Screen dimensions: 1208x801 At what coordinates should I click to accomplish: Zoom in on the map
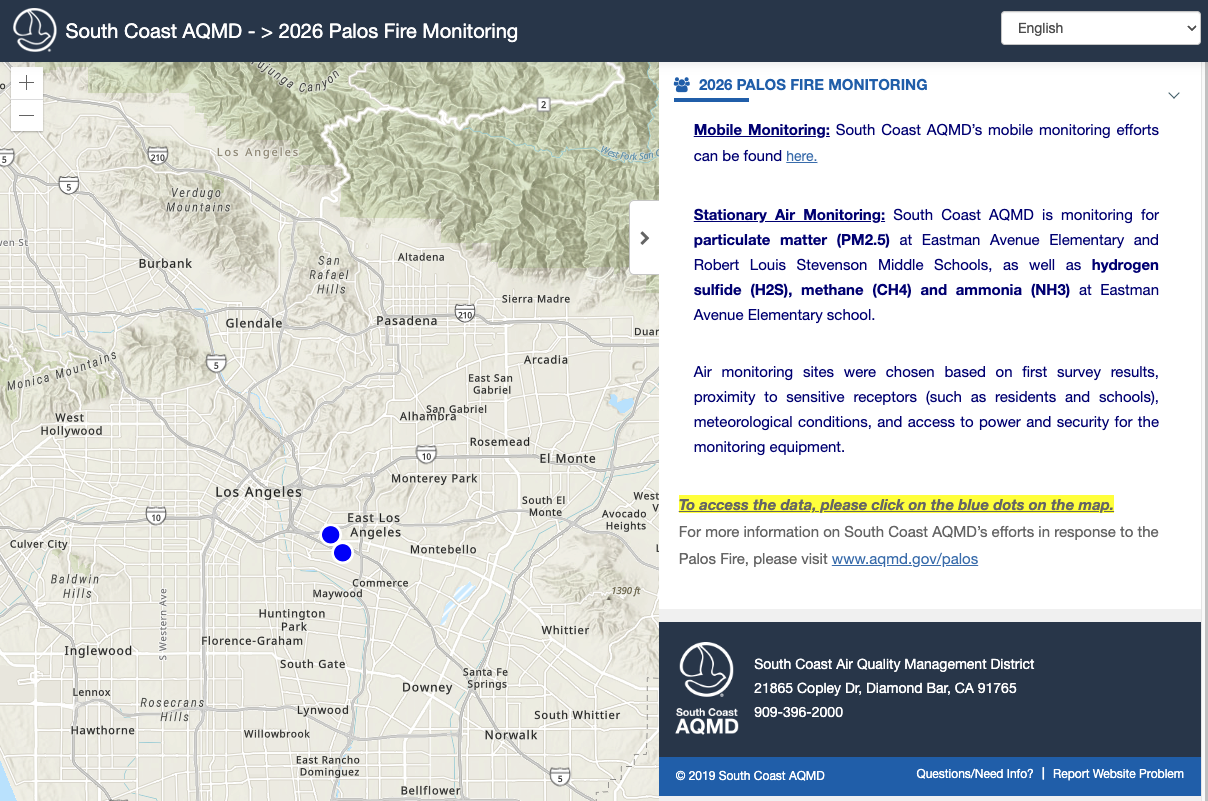tap(27, 83)
